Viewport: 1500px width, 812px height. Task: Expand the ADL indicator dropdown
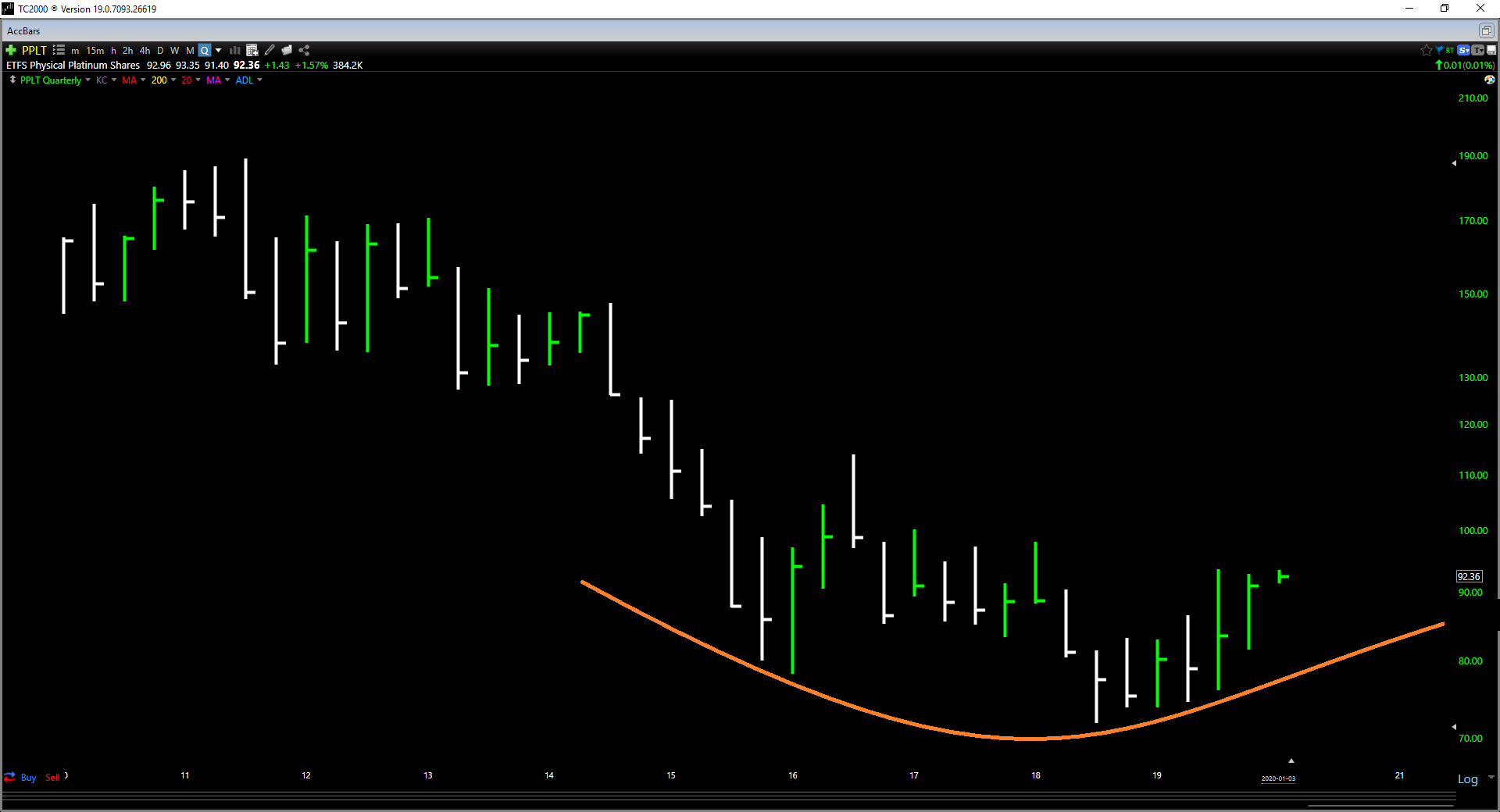click(x=259, y=80)
